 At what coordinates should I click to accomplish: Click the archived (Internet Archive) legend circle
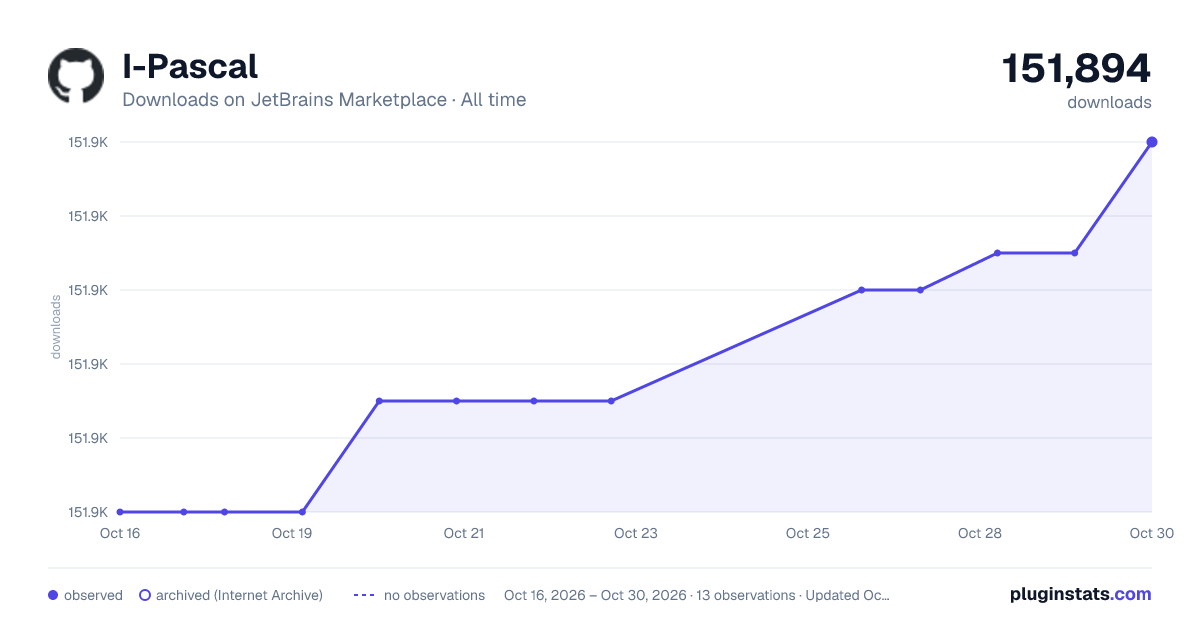pyautogui.click(x=145, y=595)
